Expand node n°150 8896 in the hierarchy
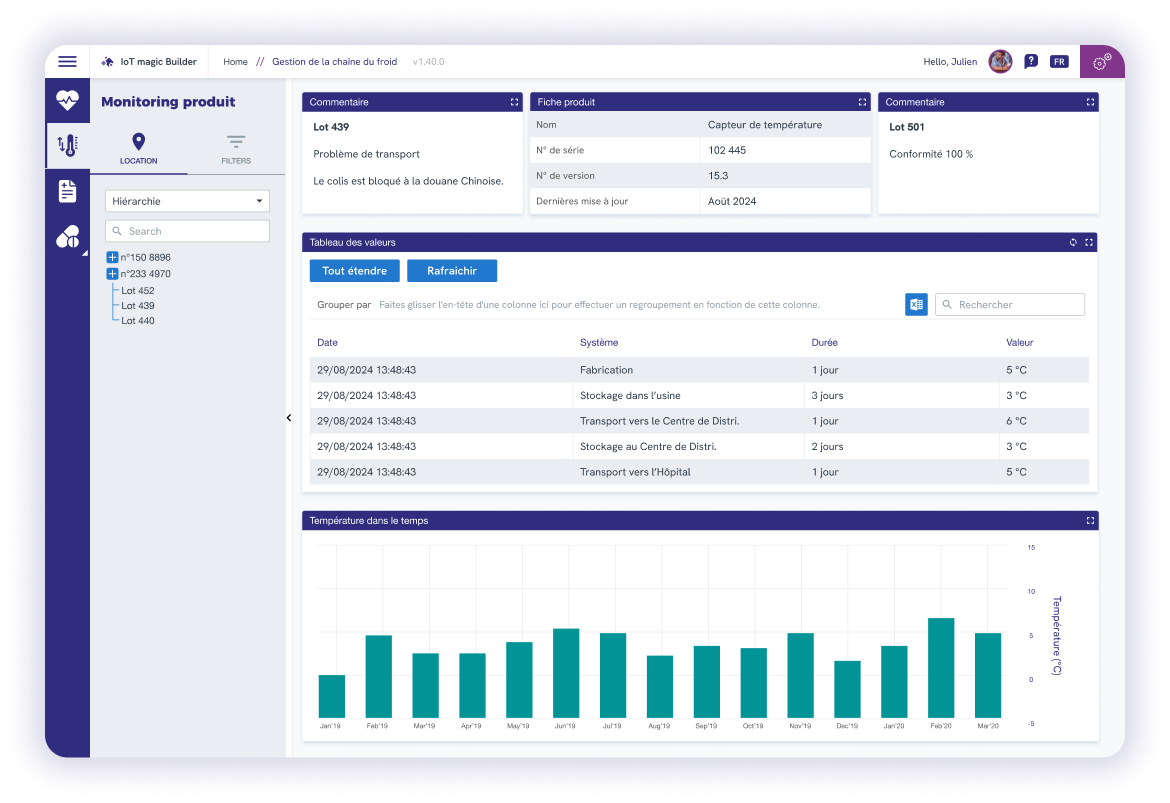 point(111,257)
